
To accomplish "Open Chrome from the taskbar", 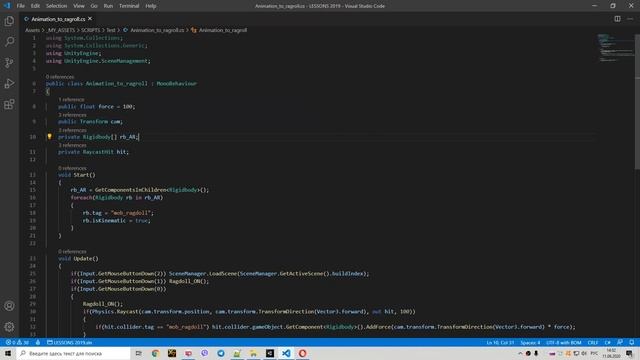I will (155, 353).
